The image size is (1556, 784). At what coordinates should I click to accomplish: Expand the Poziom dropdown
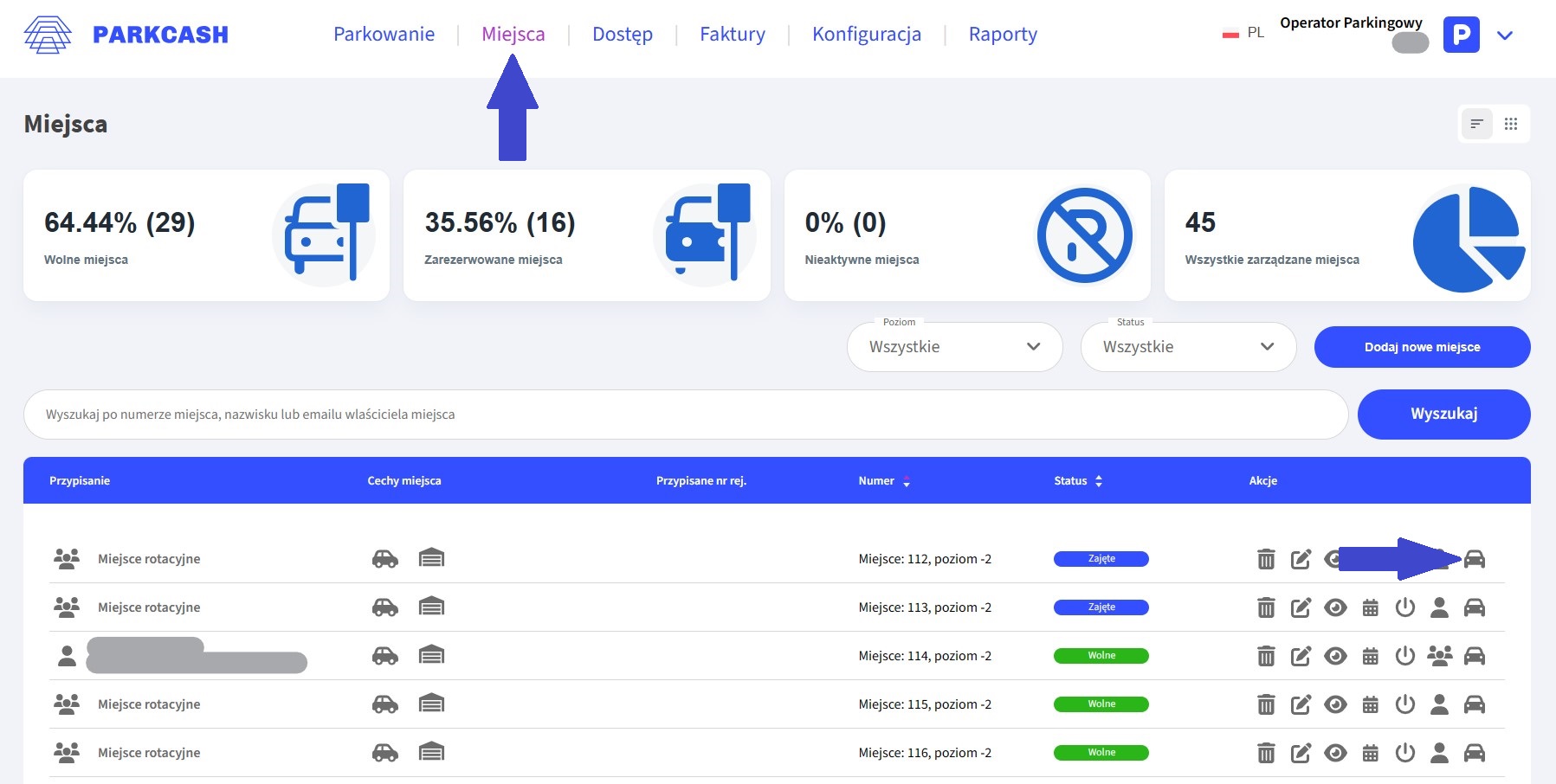click(x=954, y=347)
